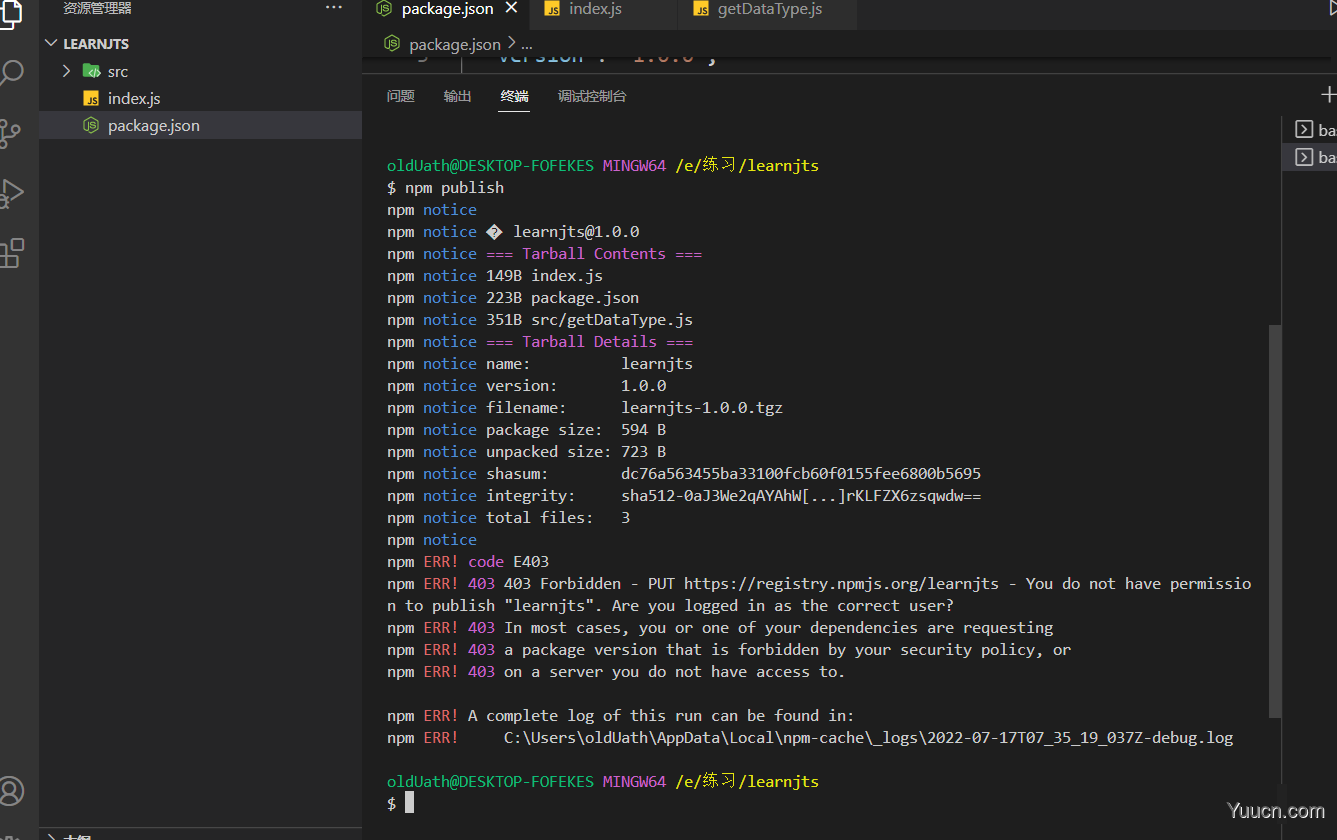This screenshot has width=1337, height=840.
Task: Click 'code E403' error text
Action: [x=508, y=561]
